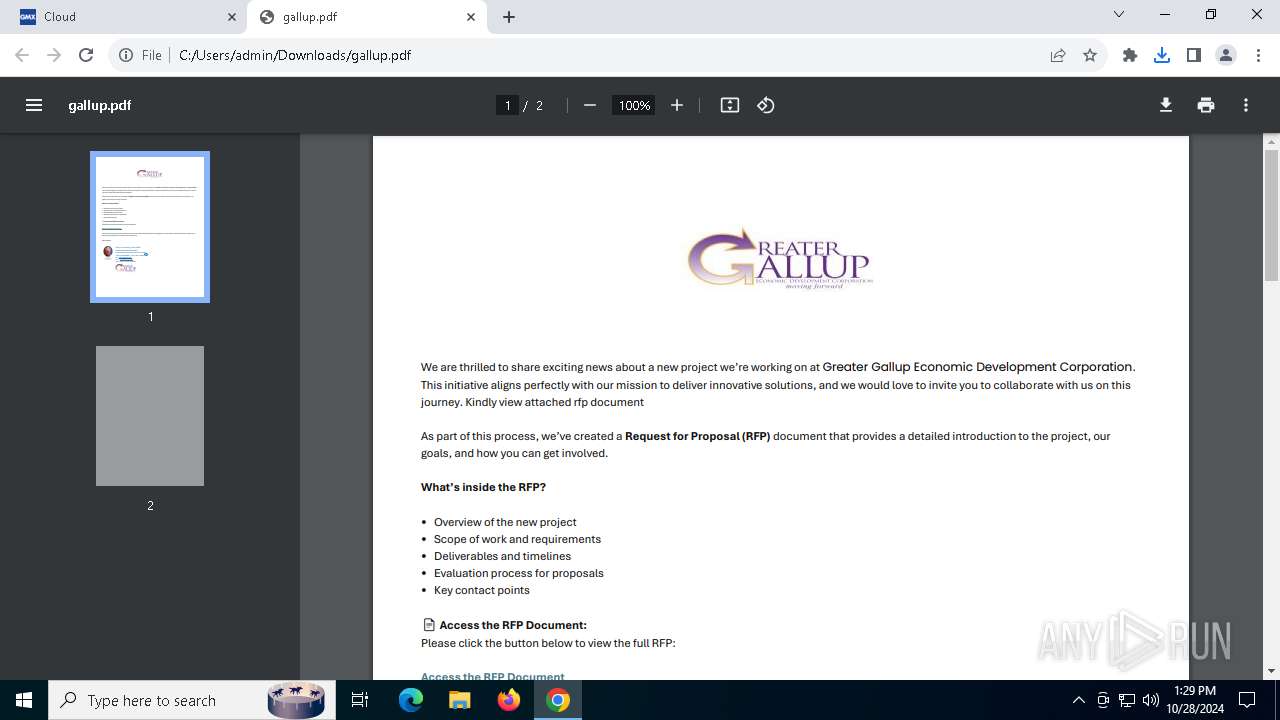Click the 'What's inside the RFP?' heading
This screenshot has width=1280, height=720.
pos(483,487)
